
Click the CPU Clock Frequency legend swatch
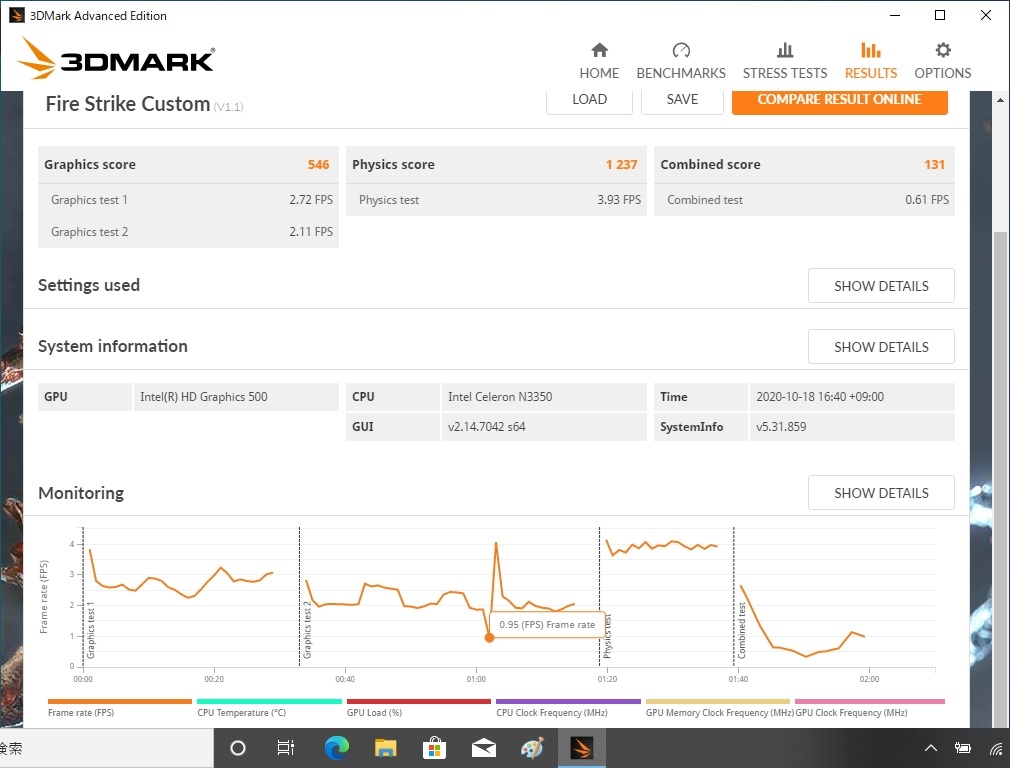[568, 702]
